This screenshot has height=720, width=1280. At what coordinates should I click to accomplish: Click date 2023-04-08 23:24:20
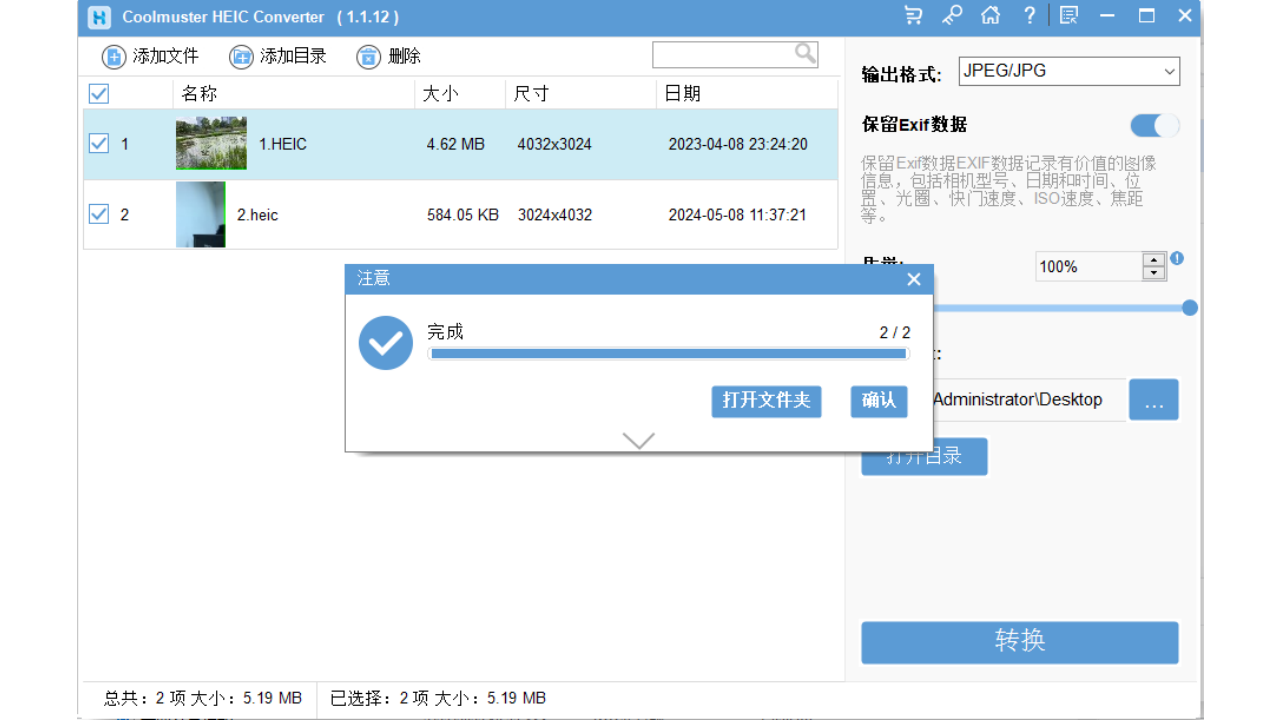738,144
